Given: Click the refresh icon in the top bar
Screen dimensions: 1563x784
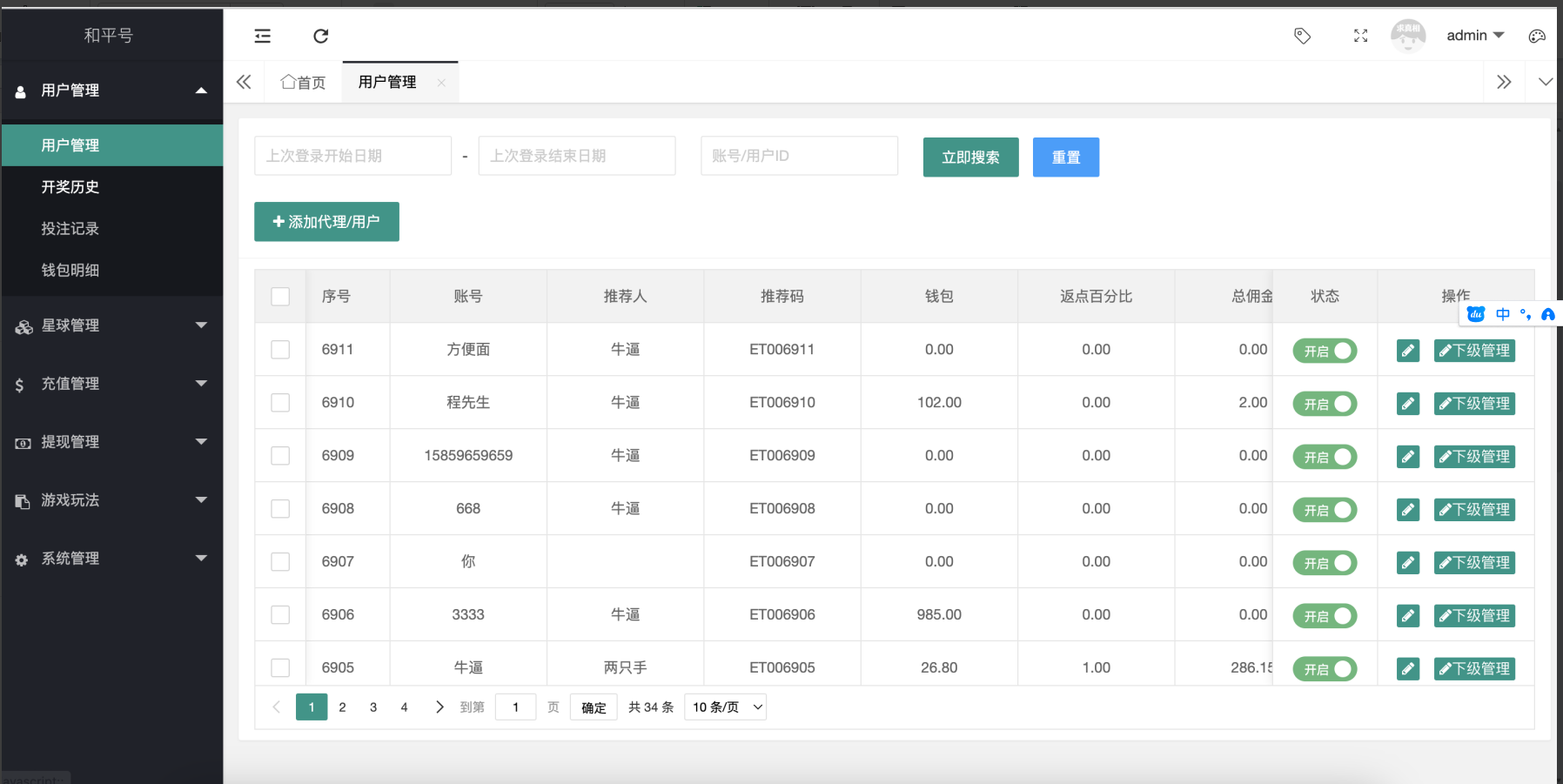Looking at the screenshot, I should pos(320,36).
